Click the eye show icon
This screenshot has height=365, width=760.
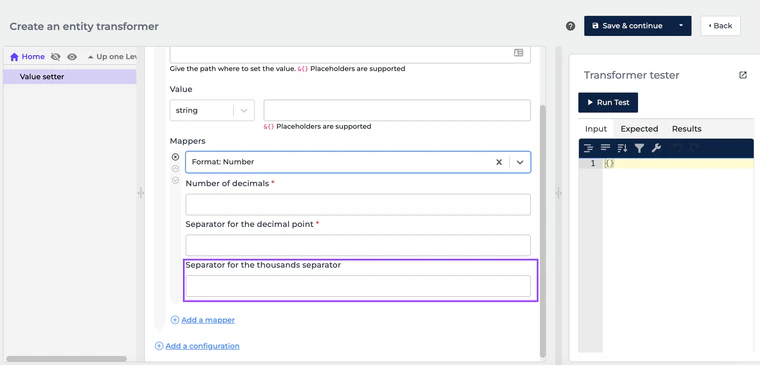tap(72, 57)
